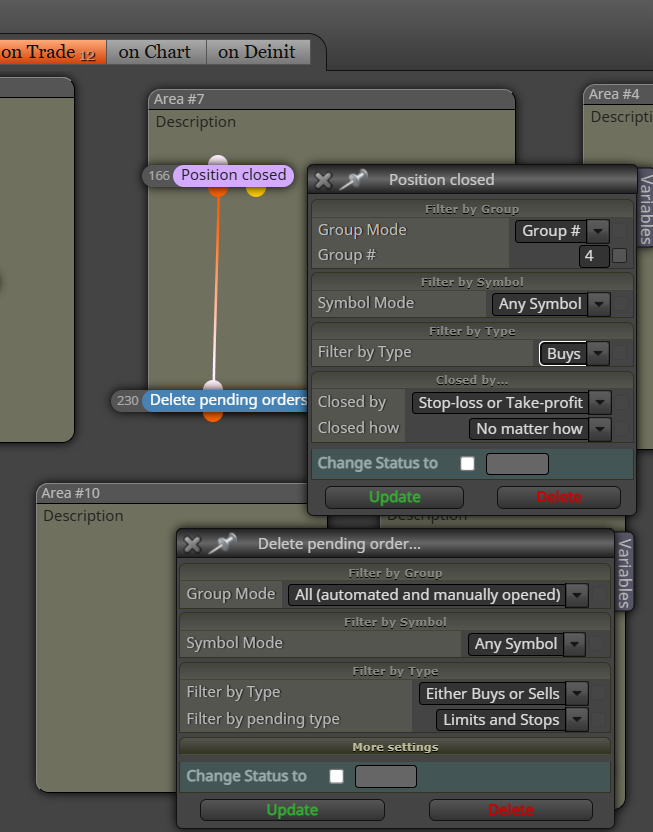Click the green Update button in Position closed panel
Viewport: 653px width, 832px height.
pyautogui.click(x=395, y=497)
